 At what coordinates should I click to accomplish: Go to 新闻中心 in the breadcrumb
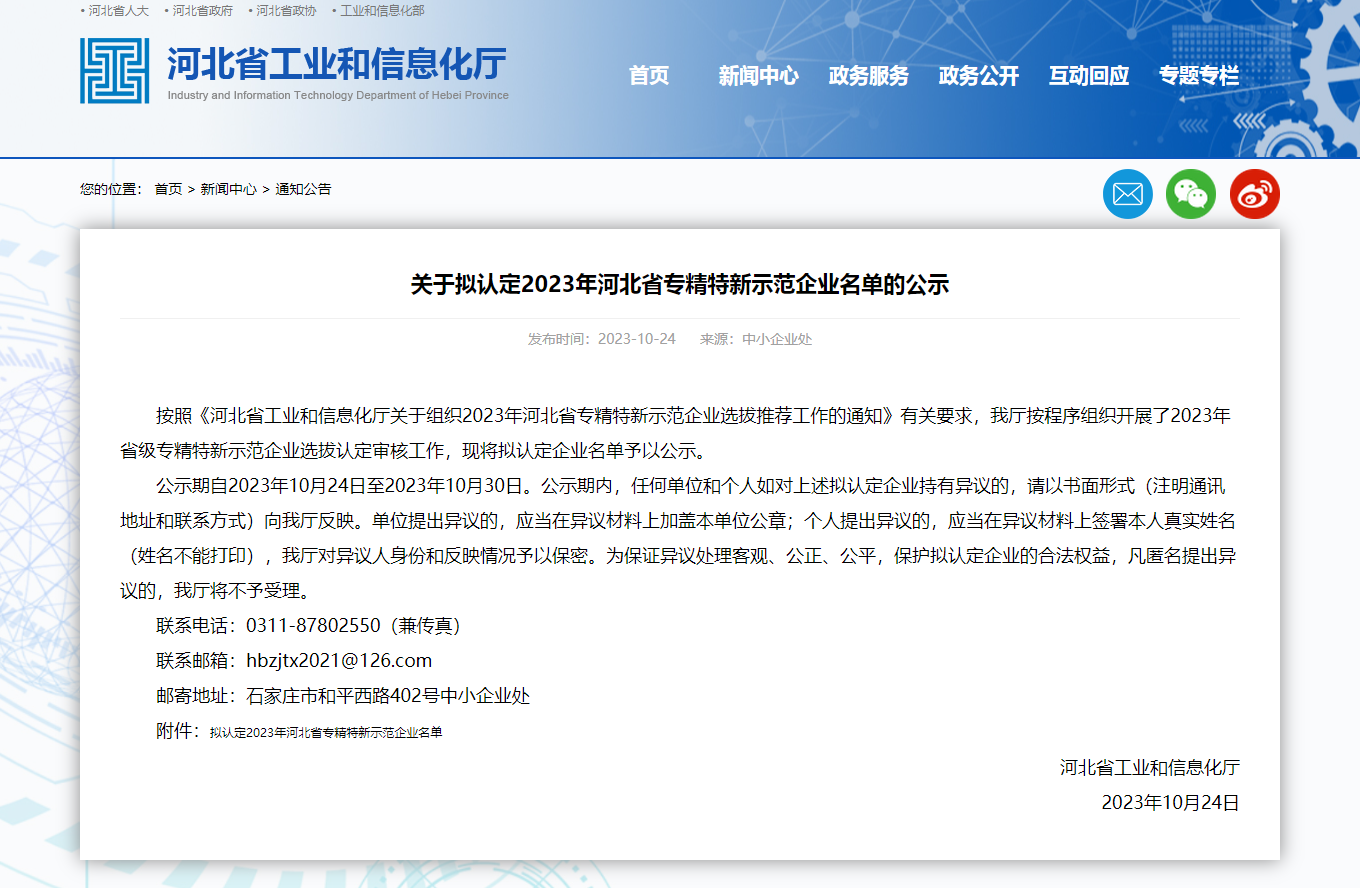pyautogui.click(x=228, y=189)
